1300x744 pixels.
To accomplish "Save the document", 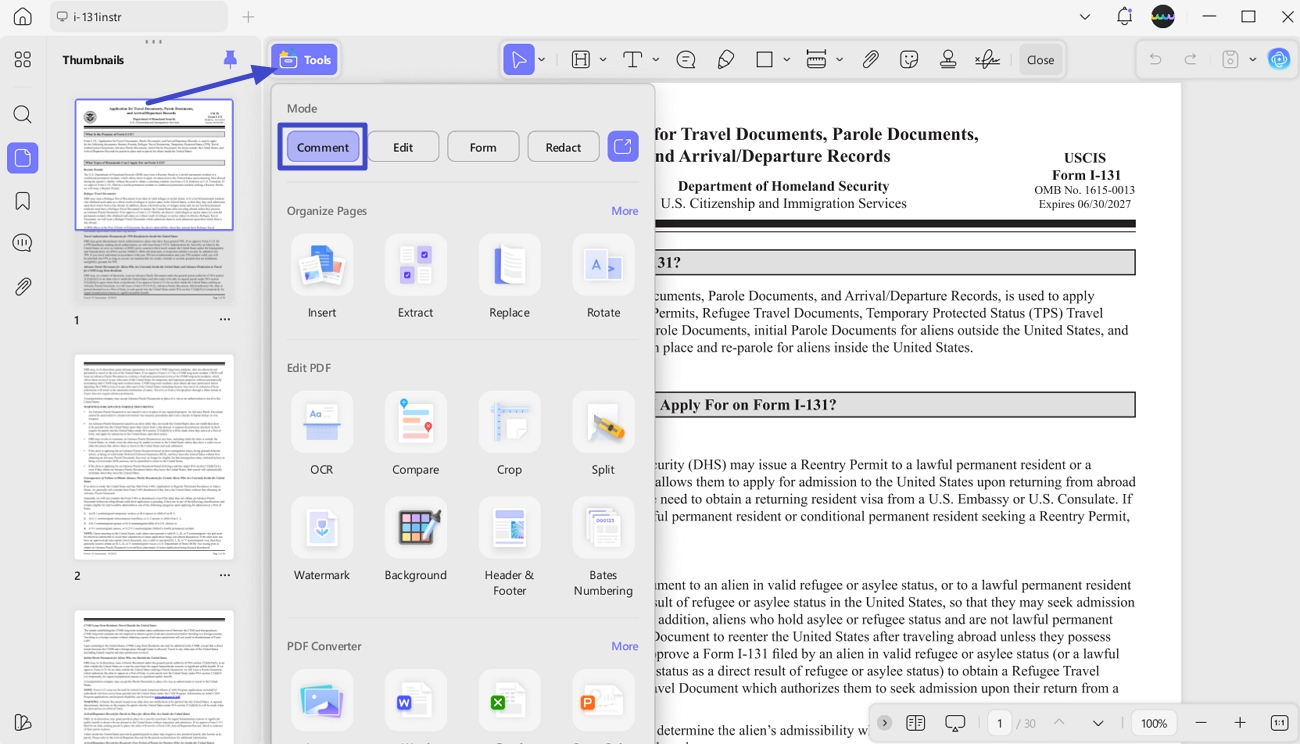I will click(x=1230, y=60).
